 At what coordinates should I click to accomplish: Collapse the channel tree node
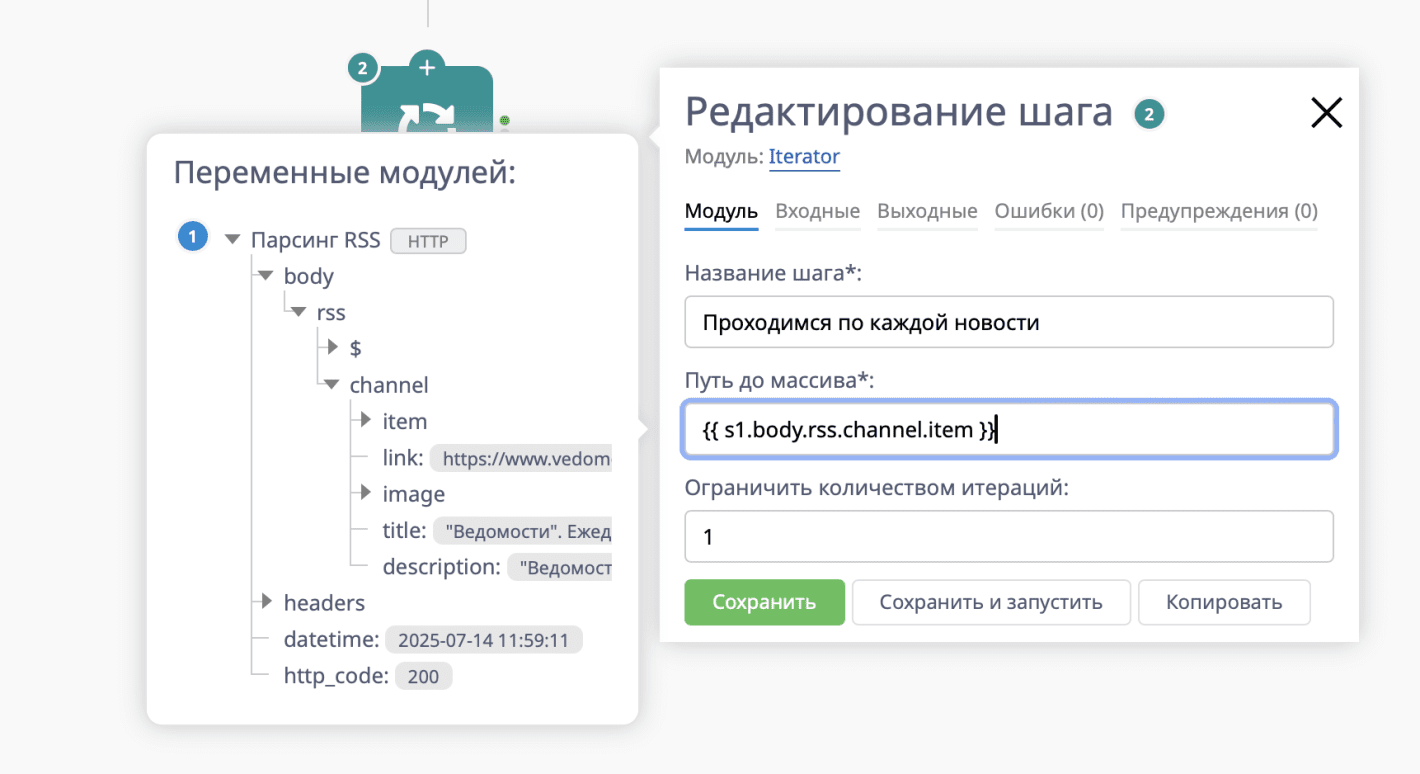[331, 384]
